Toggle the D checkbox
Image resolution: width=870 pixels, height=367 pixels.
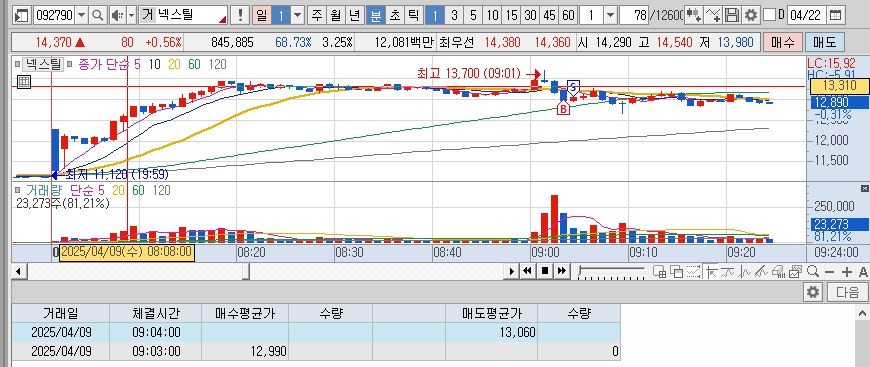coord(769,15)
